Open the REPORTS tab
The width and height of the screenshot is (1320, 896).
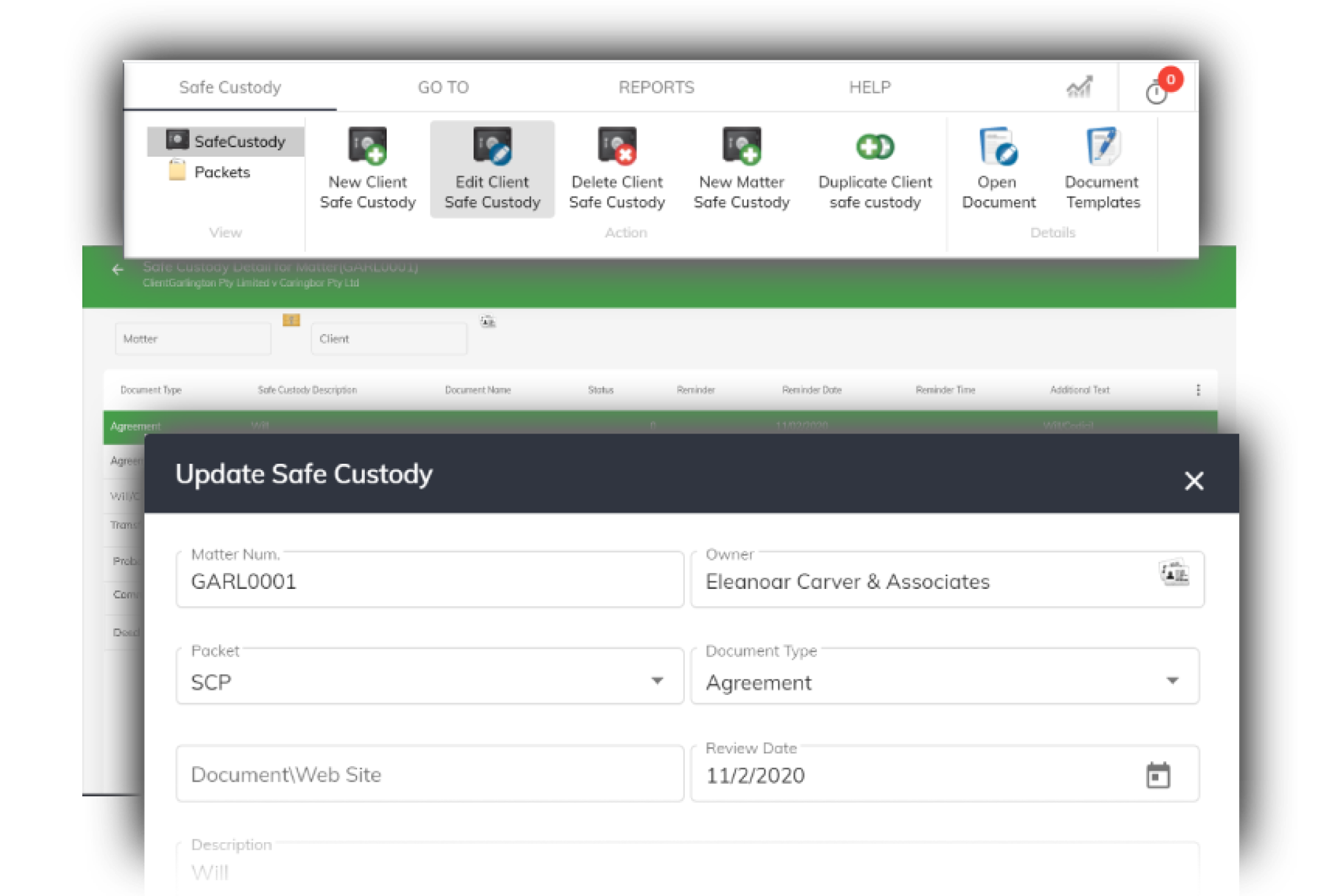point(656,87)
